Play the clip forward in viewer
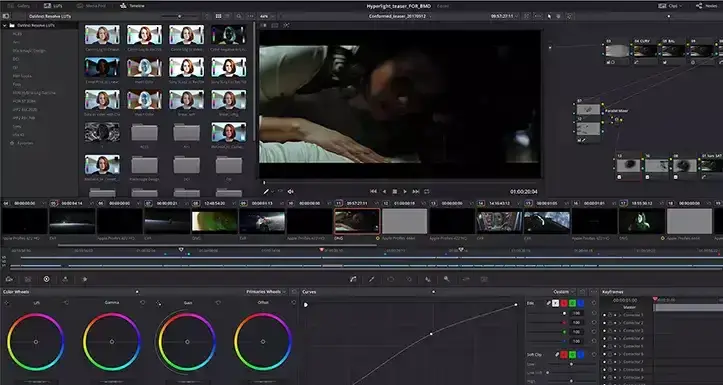 405,191
